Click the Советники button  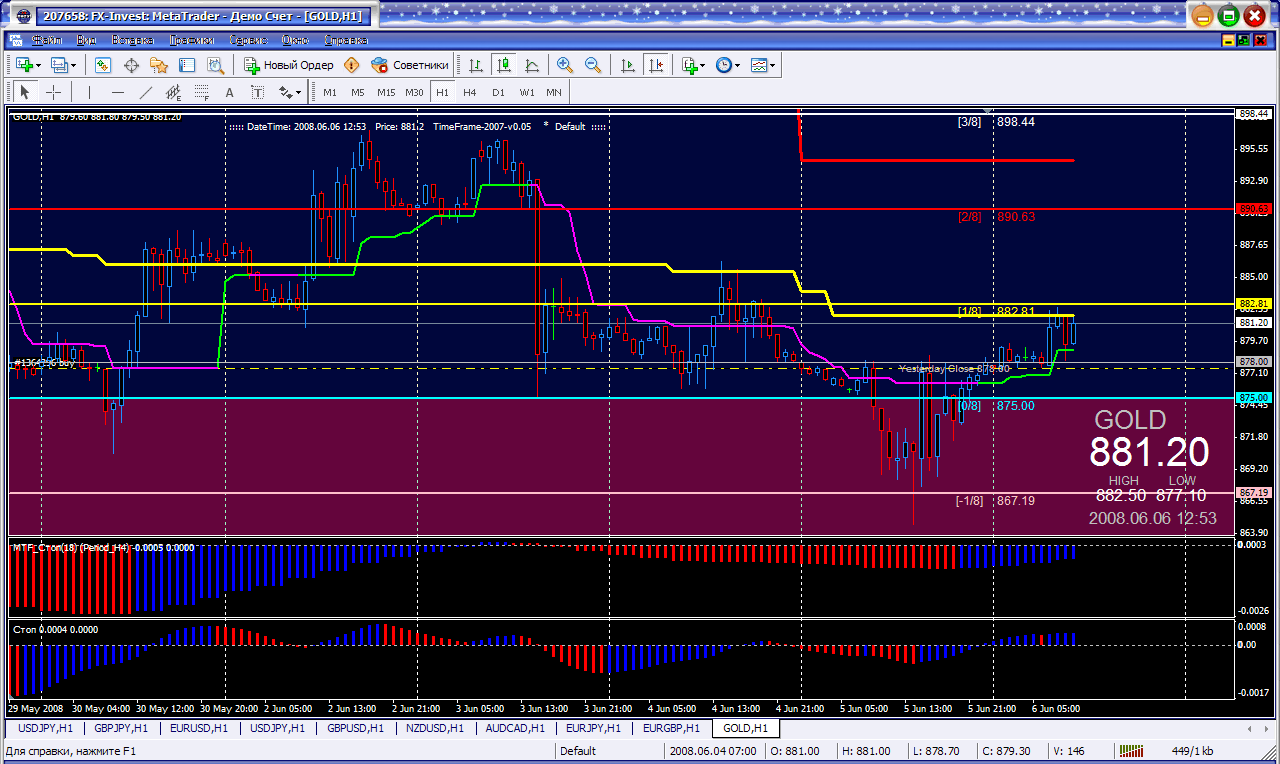pos(409,65)
